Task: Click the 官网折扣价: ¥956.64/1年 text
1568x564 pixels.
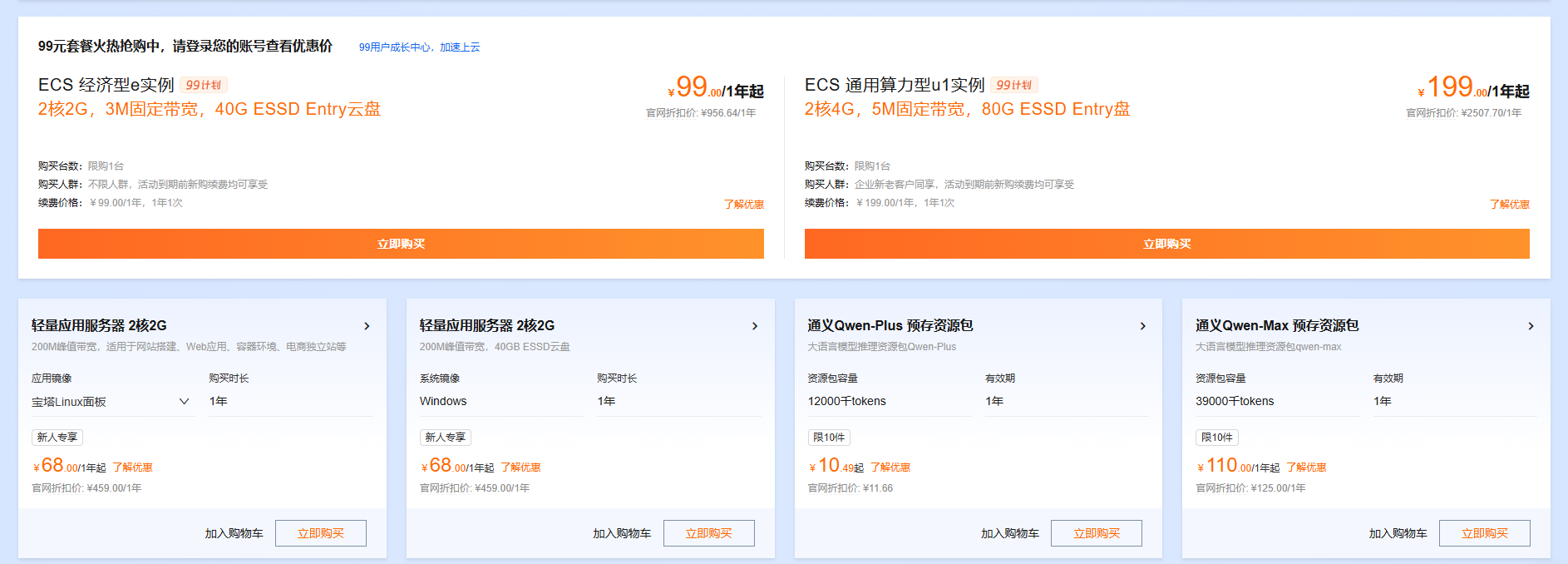Action: [x=701, y=113]
